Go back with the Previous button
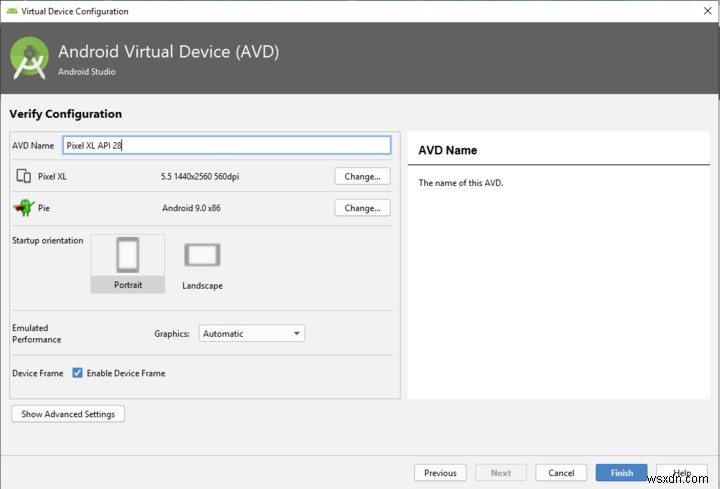The image size is (720, 489). 440,473
